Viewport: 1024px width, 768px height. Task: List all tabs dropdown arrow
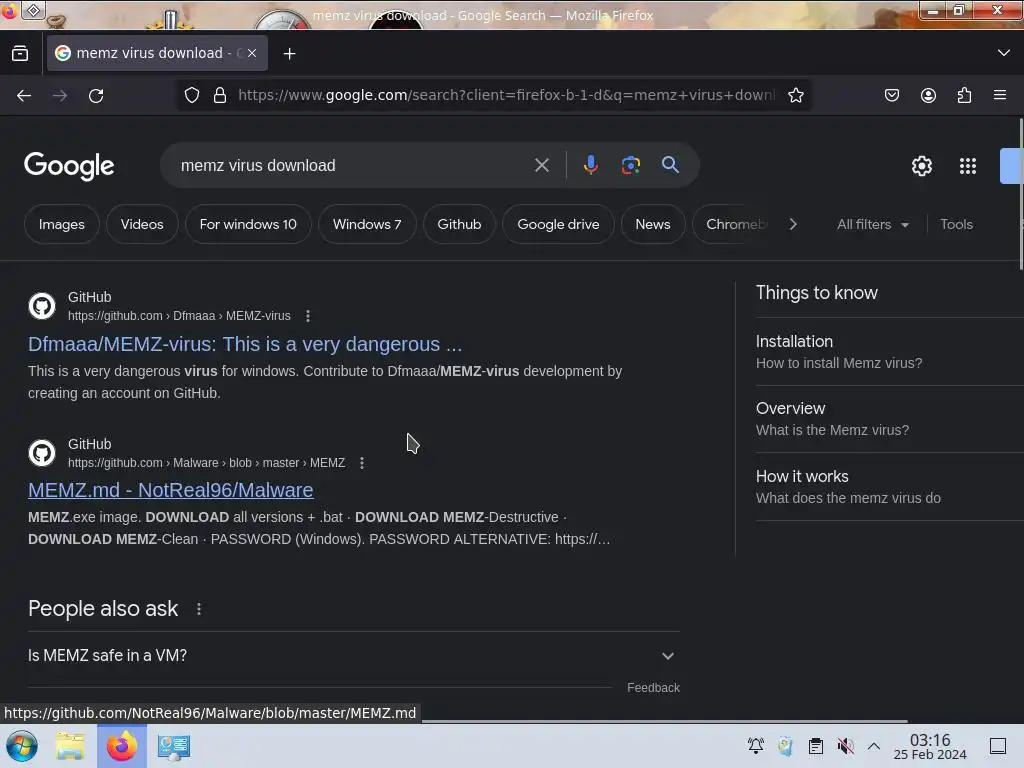click(x=1004, y=53)
